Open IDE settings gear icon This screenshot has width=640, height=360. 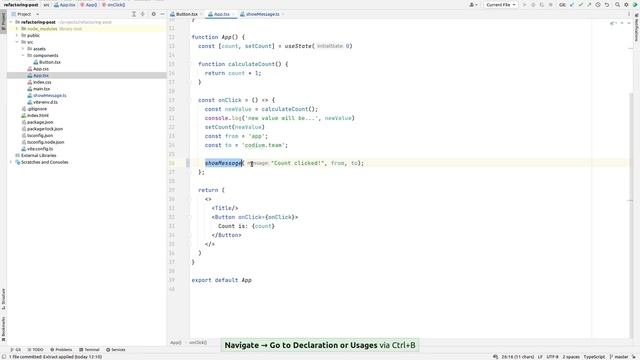626,5
